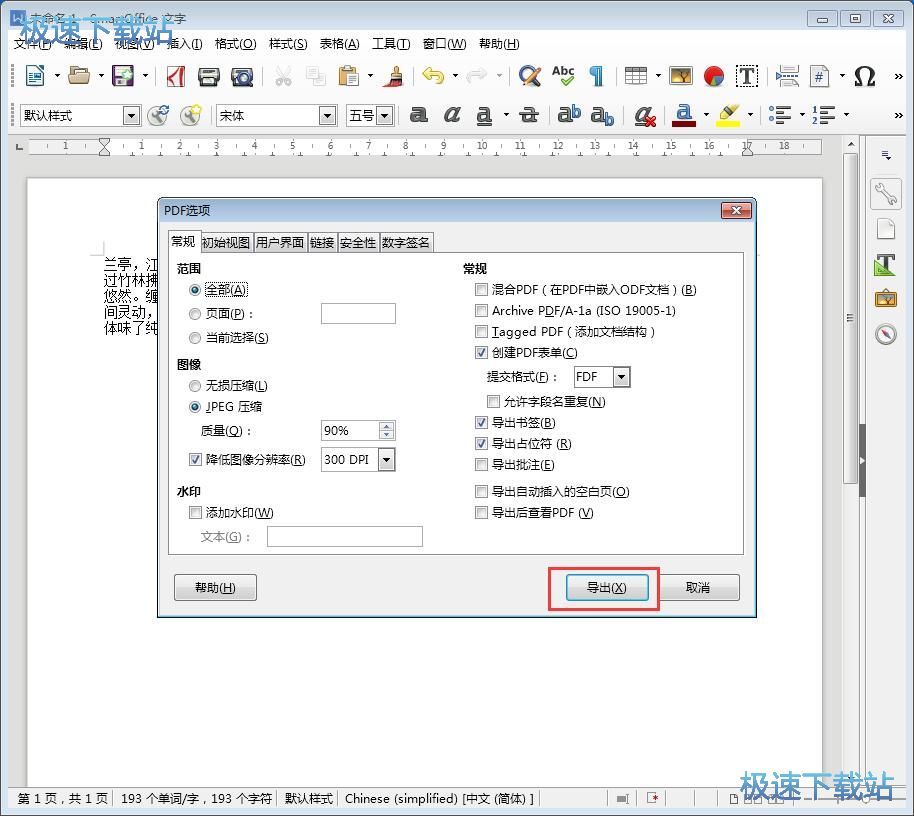914x816 pixels.
Task: Type in the 页面 page range field
Action: (357, 313)
